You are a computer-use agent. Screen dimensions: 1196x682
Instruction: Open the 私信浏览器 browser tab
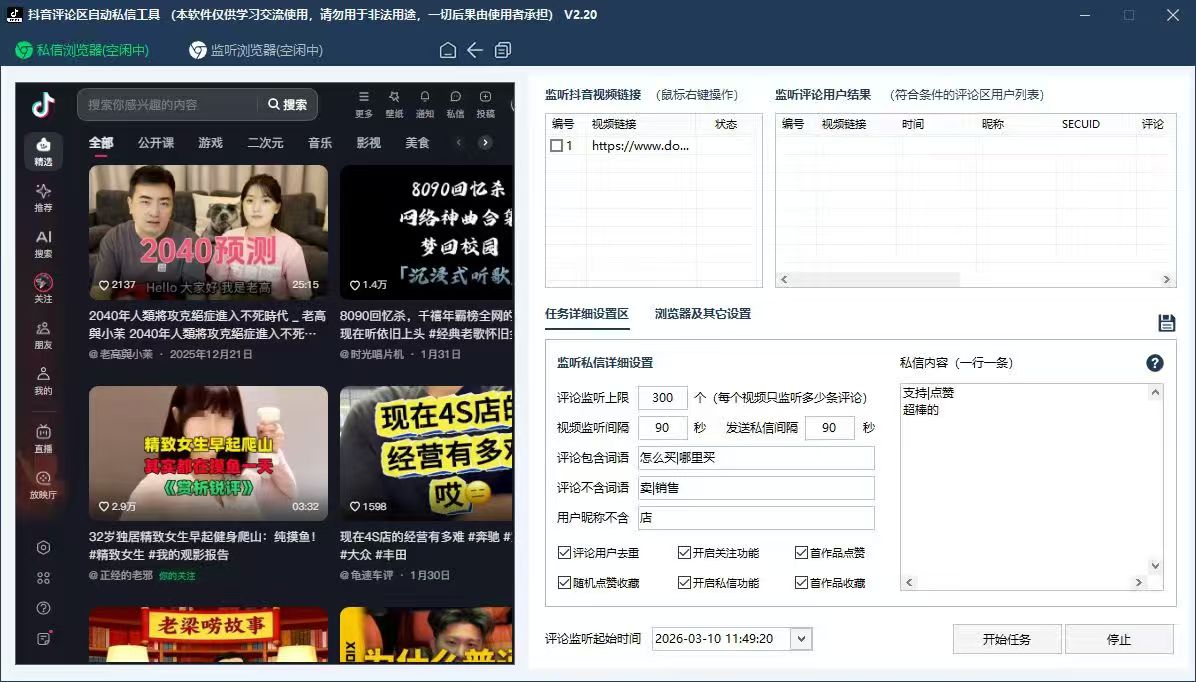pos(82,50)
